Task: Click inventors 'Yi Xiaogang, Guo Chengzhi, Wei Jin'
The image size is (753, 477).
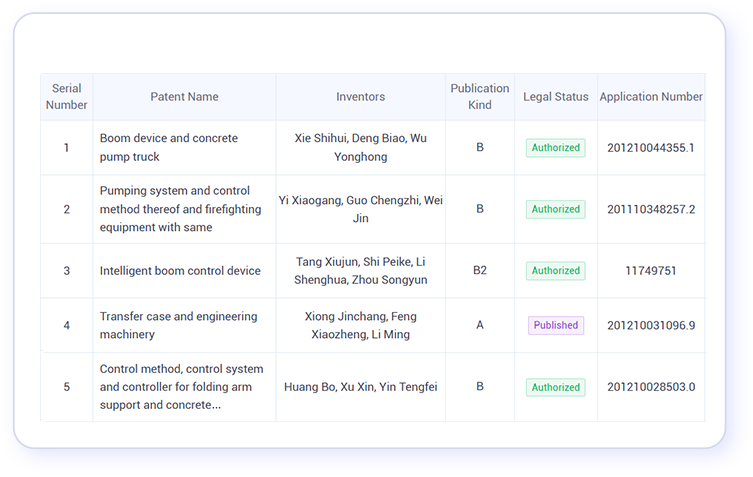Action: [361, 209]
